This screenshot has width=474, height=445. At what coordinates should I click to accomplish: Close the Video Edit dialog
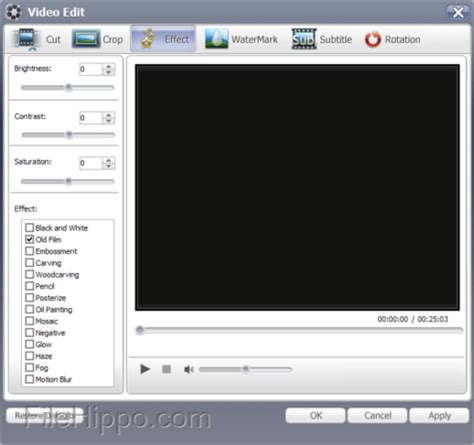click(x=458, y=13)
